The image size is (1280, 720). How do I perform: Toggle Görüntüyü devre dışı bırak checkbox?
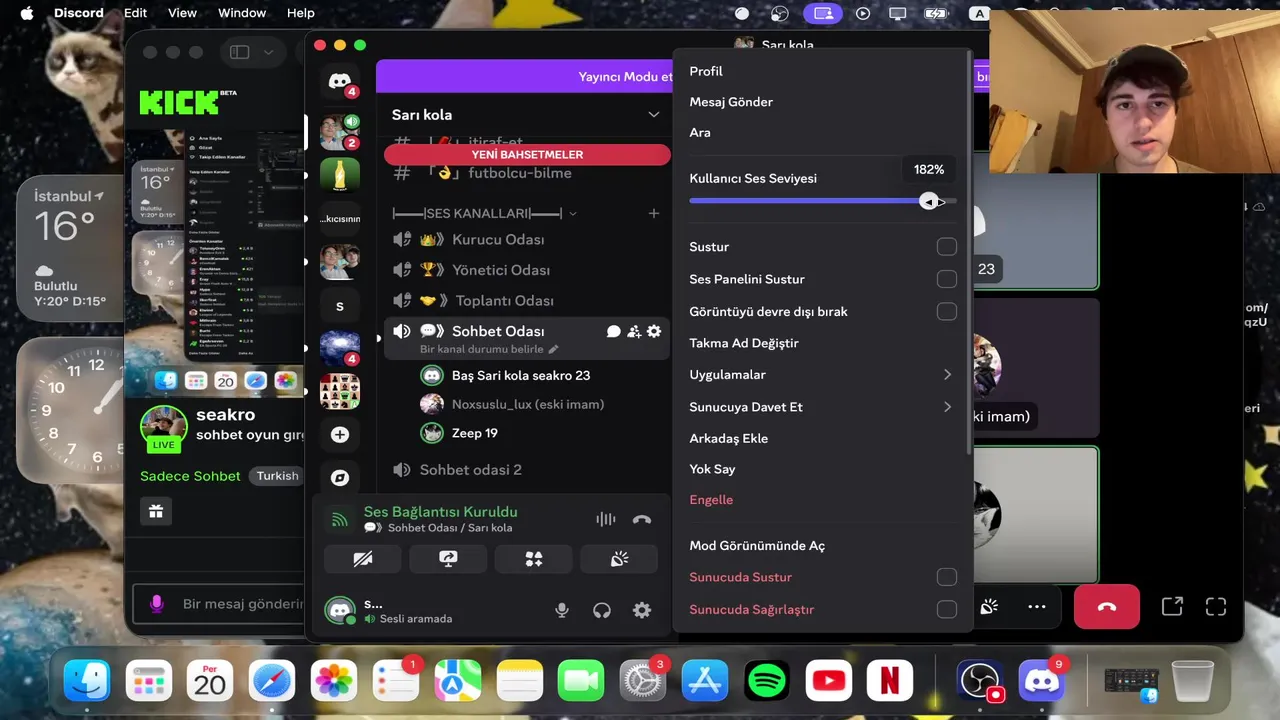946,312
